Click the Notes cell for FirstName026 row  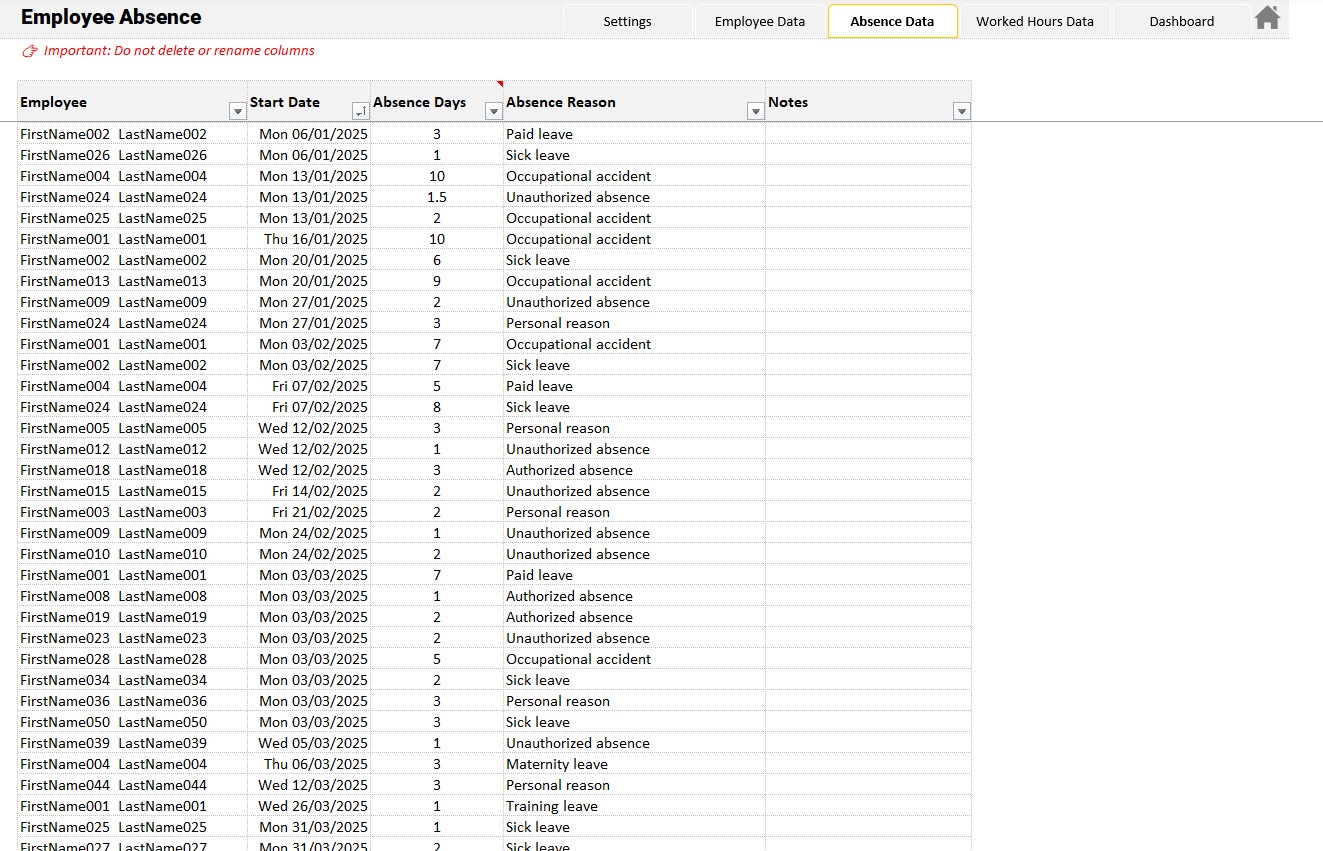coord(867,155)
